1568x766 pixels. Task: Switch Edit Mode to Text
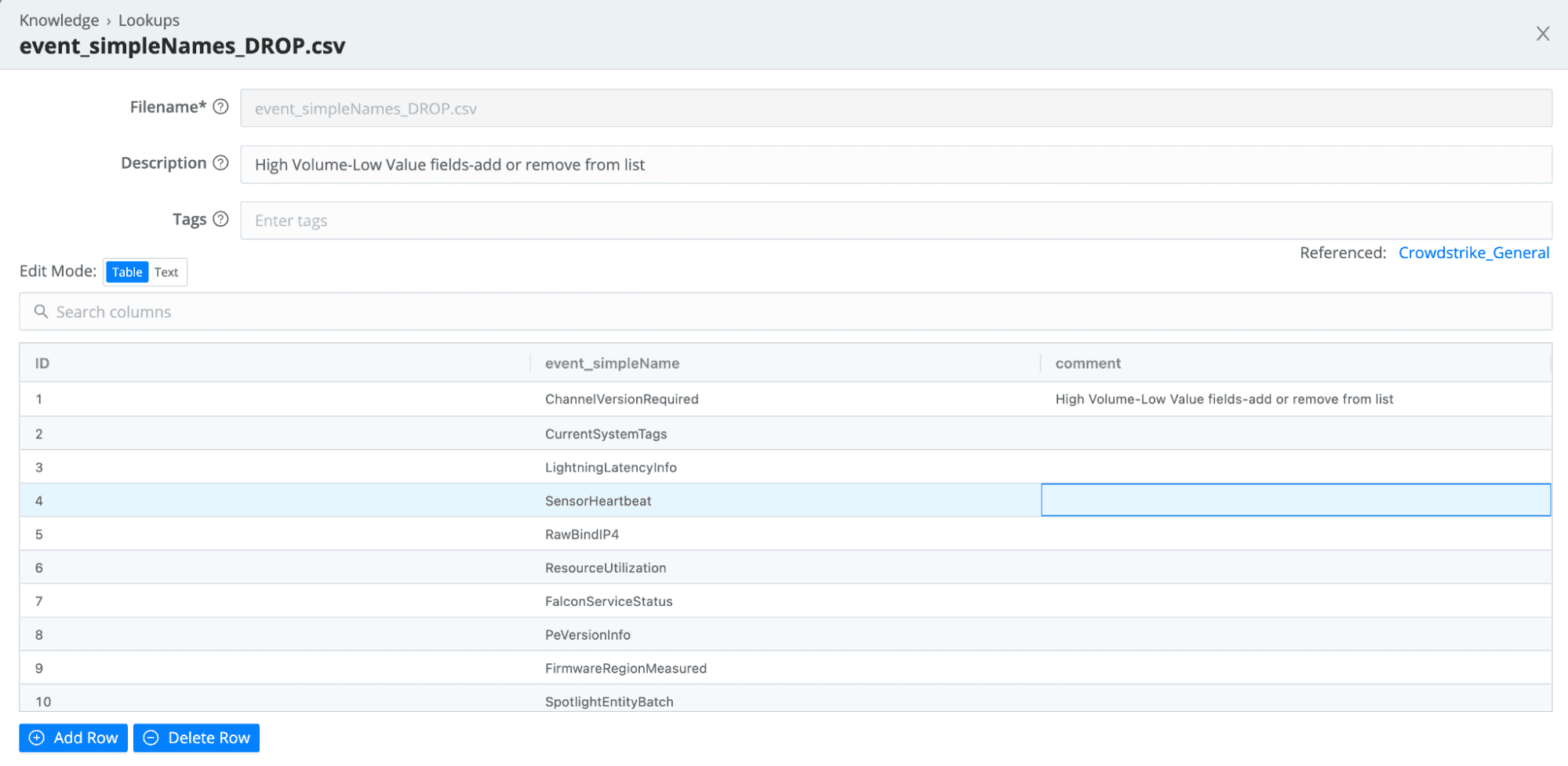point(166,272)
